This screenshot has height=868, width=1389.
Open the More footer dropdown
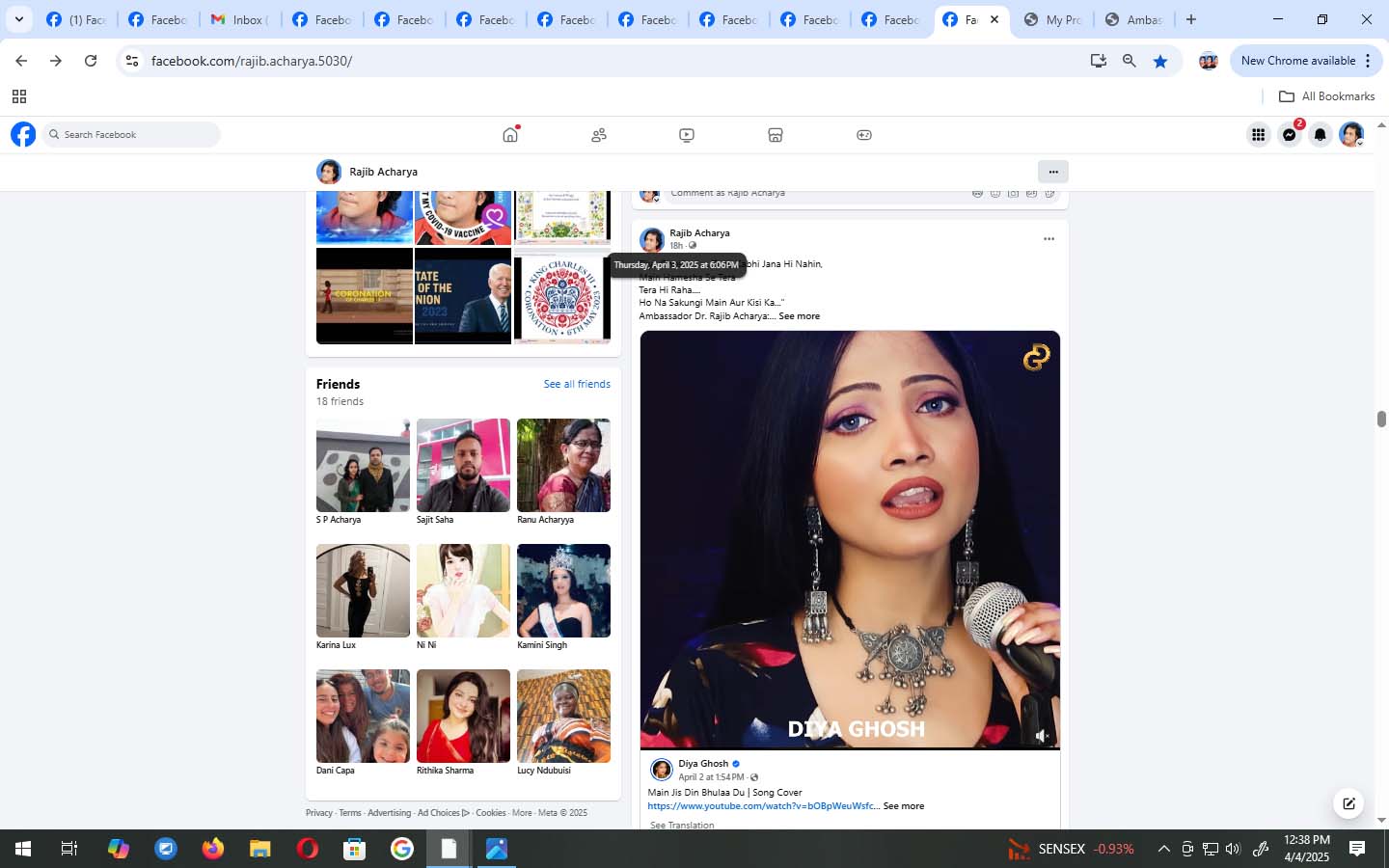[x=522, y=813]
